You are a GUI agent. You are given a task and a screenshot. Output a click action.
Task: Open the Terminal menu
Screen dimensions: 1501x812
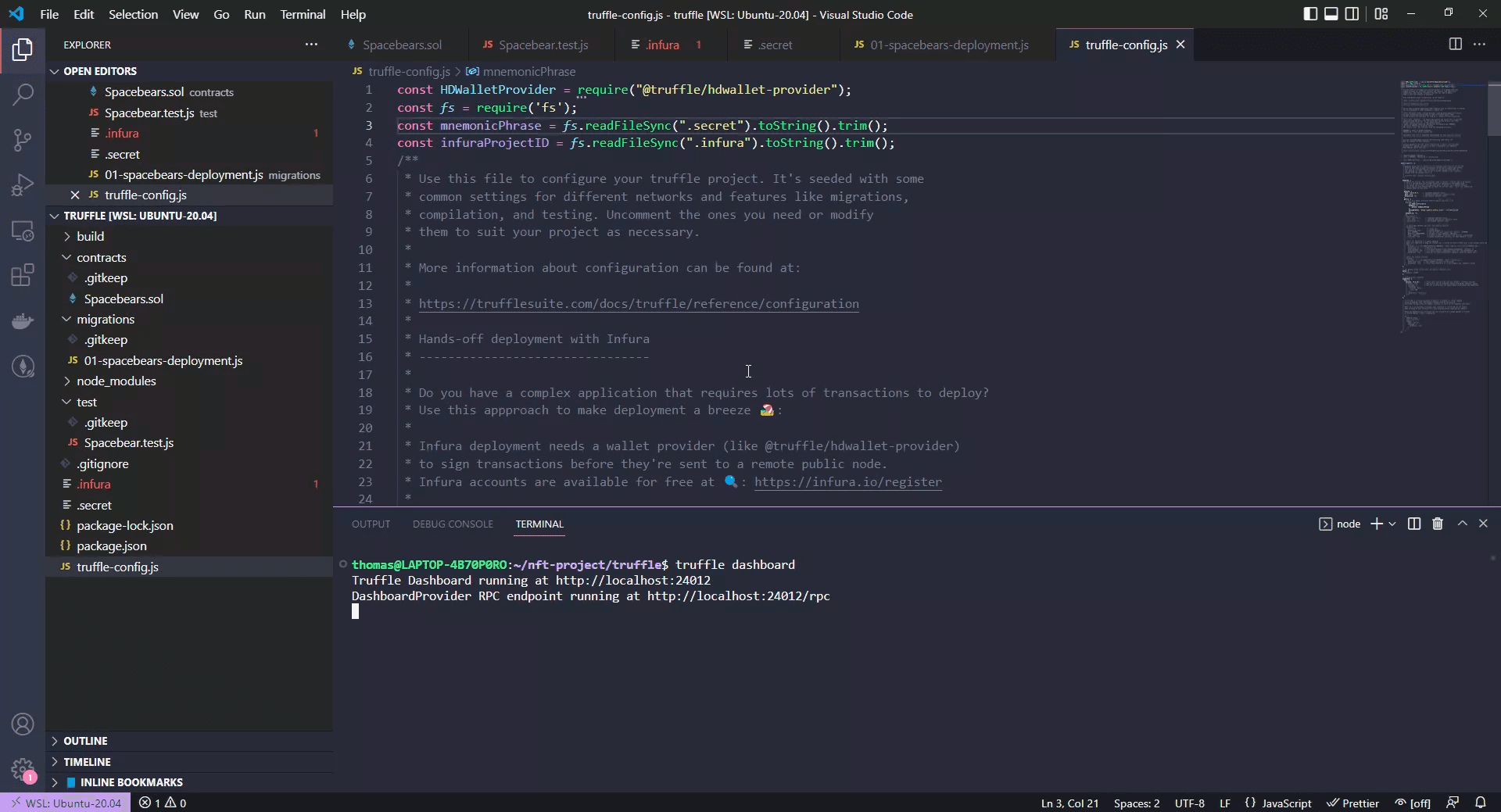coord(303,14)
